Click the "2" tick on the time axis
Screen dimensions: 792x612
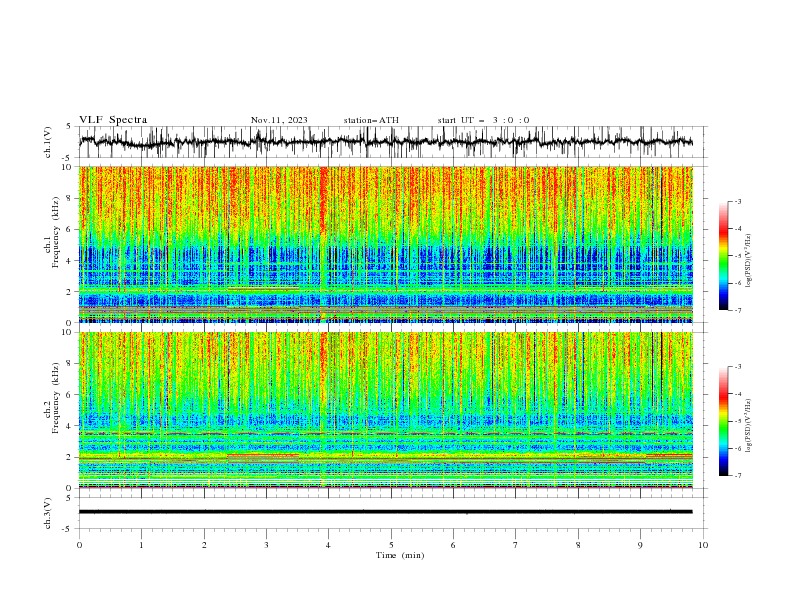point(204,545)
